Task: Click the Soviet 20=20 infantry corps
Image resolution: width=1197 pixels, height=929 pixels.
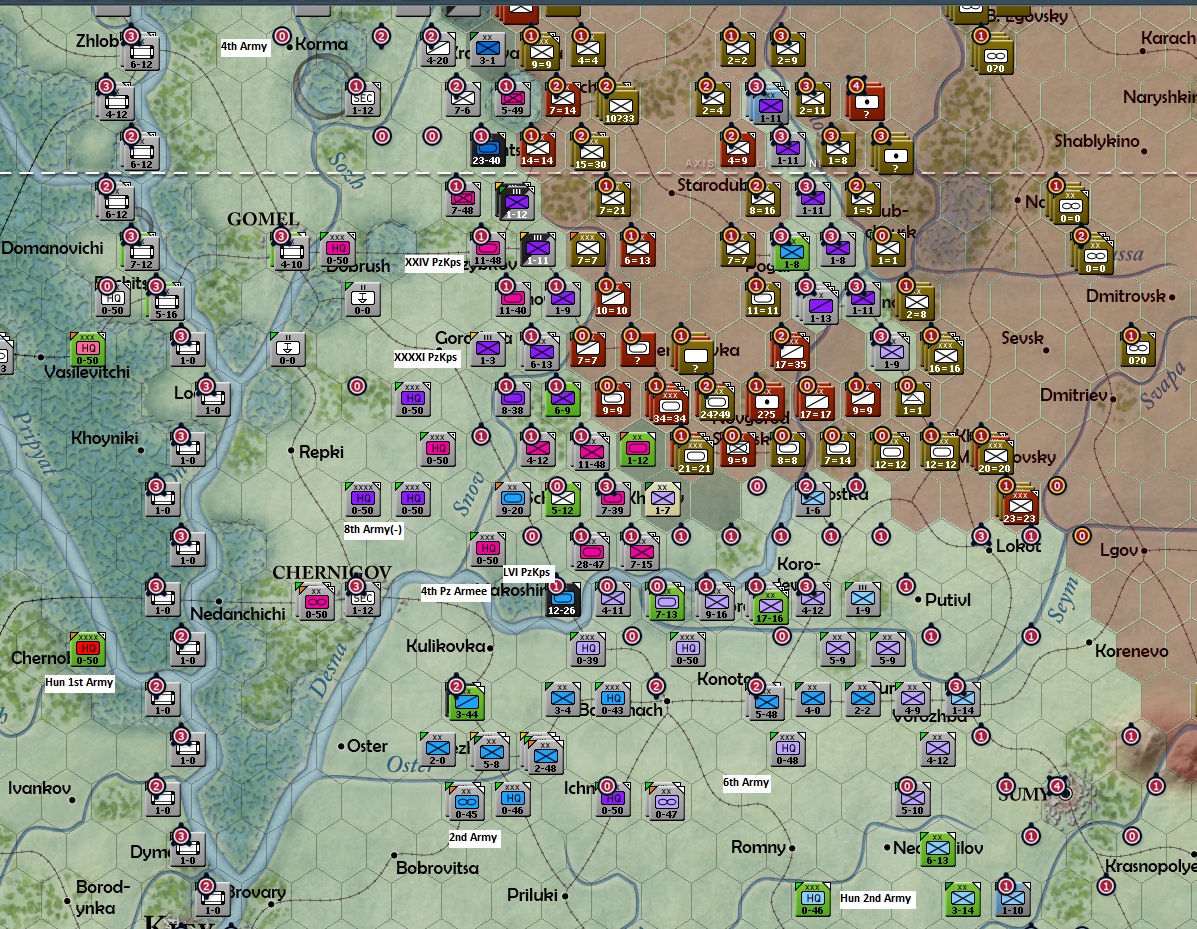Action: [995, 457]
